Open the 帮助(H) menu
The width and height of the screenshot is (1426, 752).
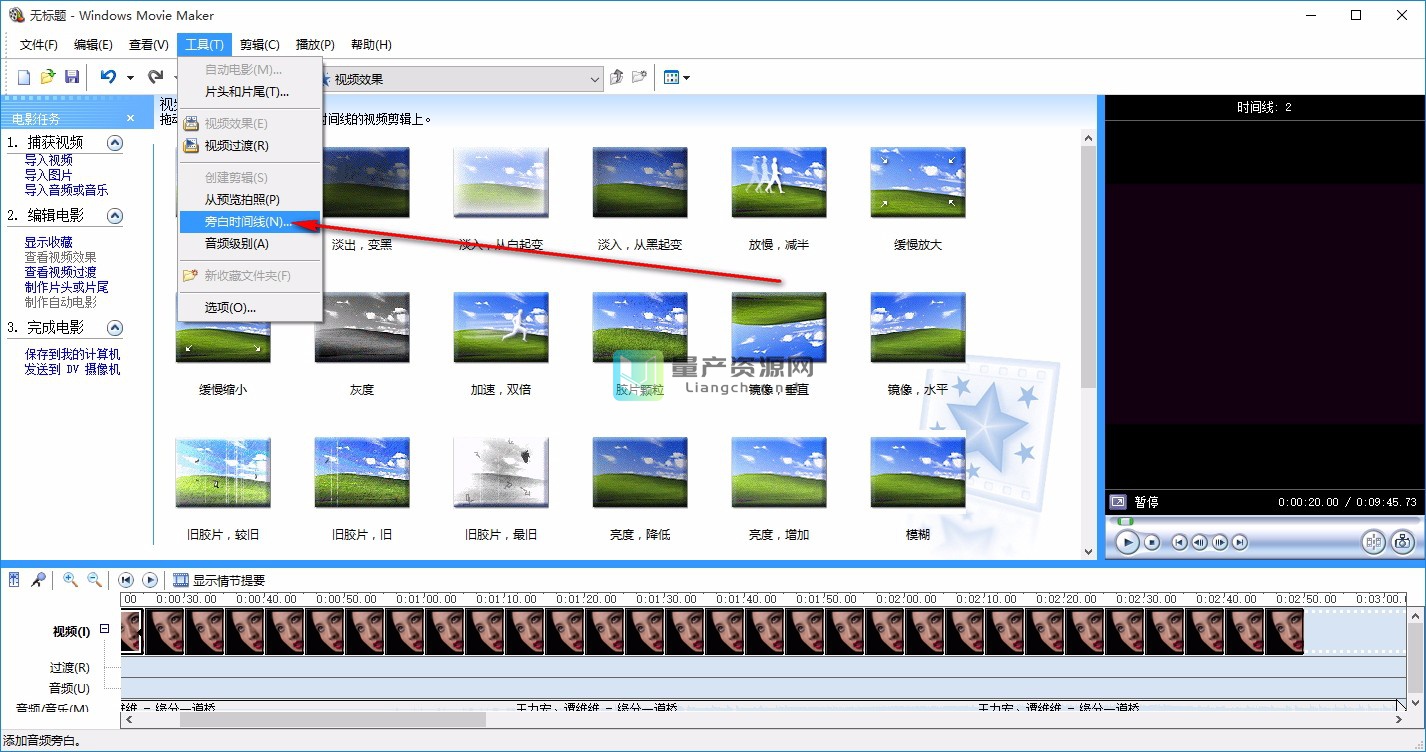point(371,45)
